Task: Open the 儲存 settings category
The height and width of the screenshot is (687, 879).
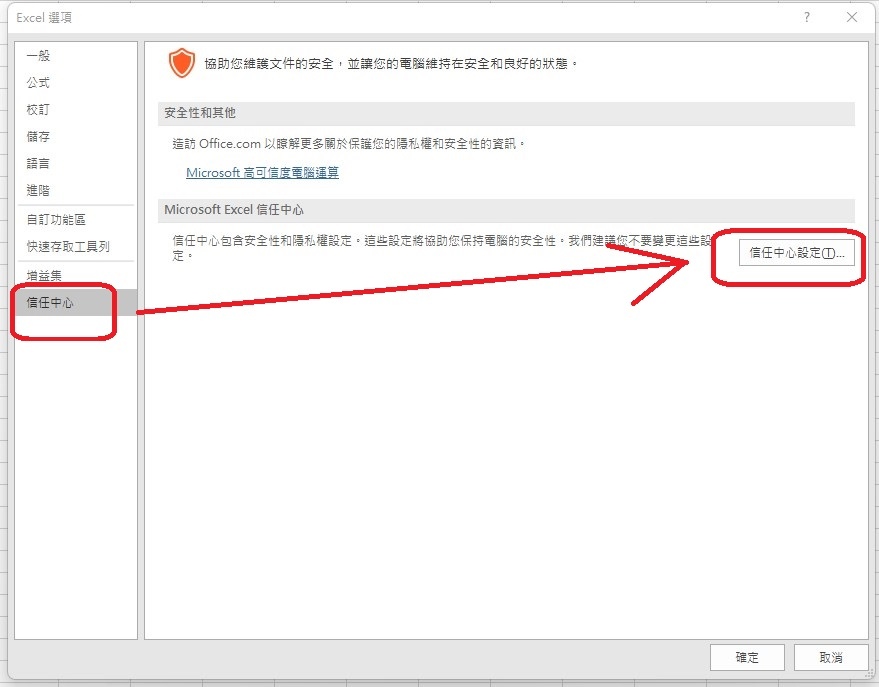Action: coord(76,136)
